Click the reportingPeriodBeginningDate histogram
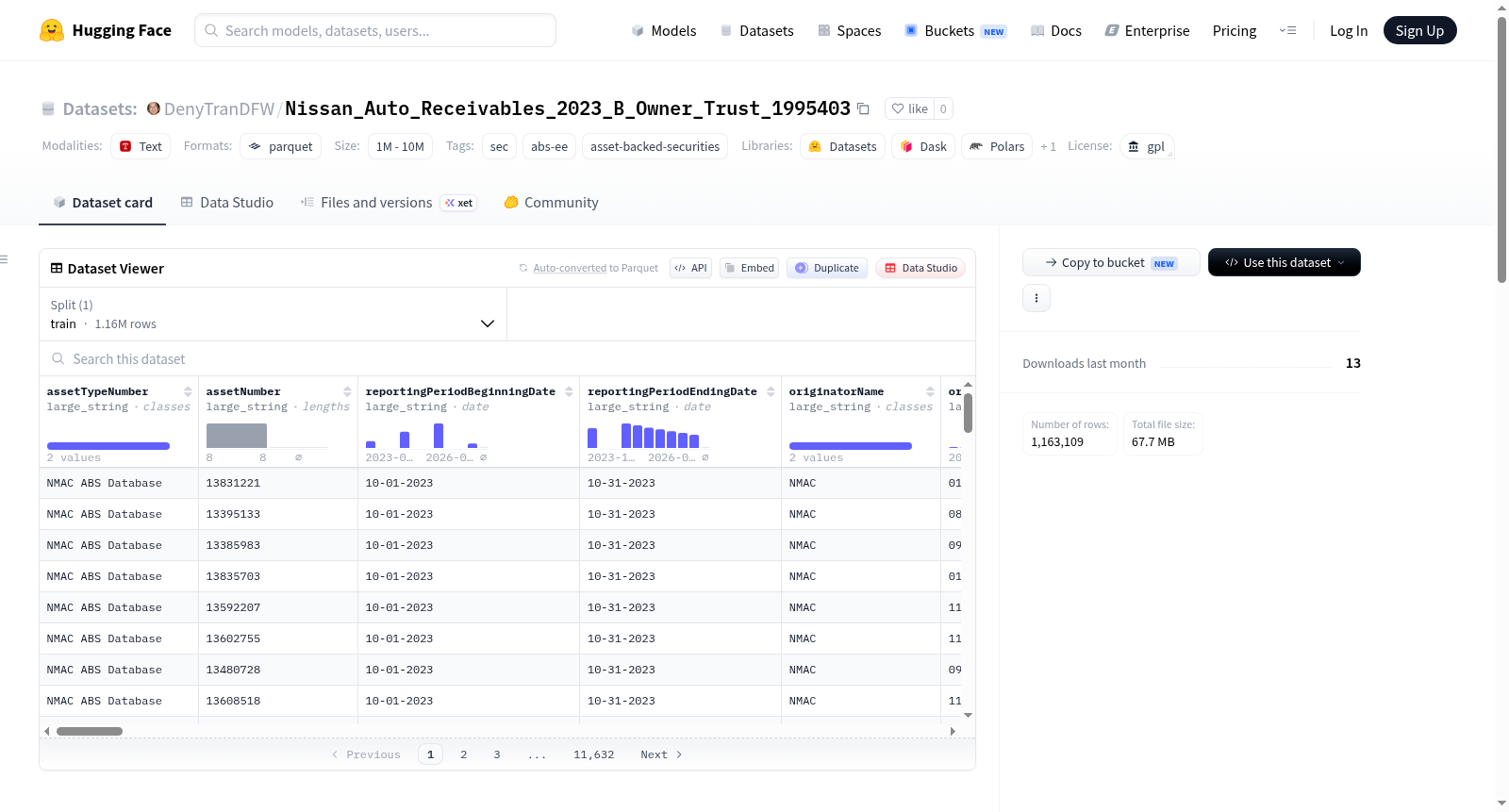This screenshot has height=812, width=1509. click(x=427, y=435)
